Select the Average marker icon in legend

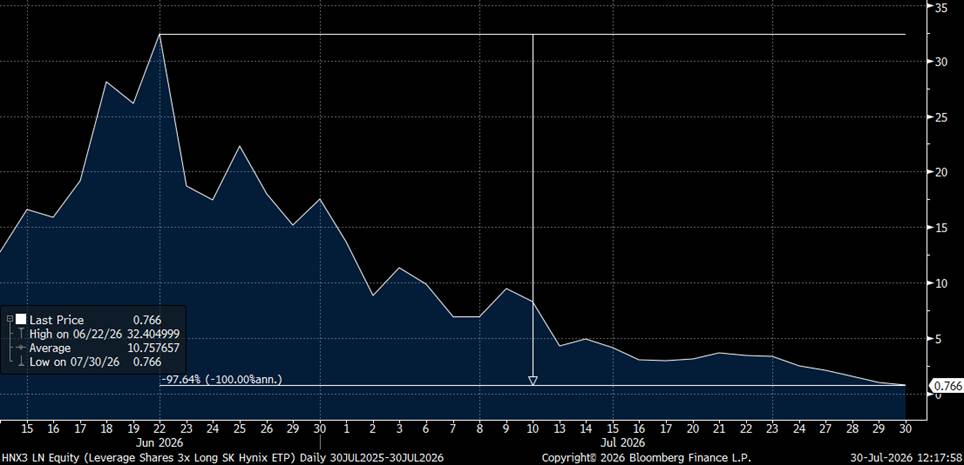(20, 348)
